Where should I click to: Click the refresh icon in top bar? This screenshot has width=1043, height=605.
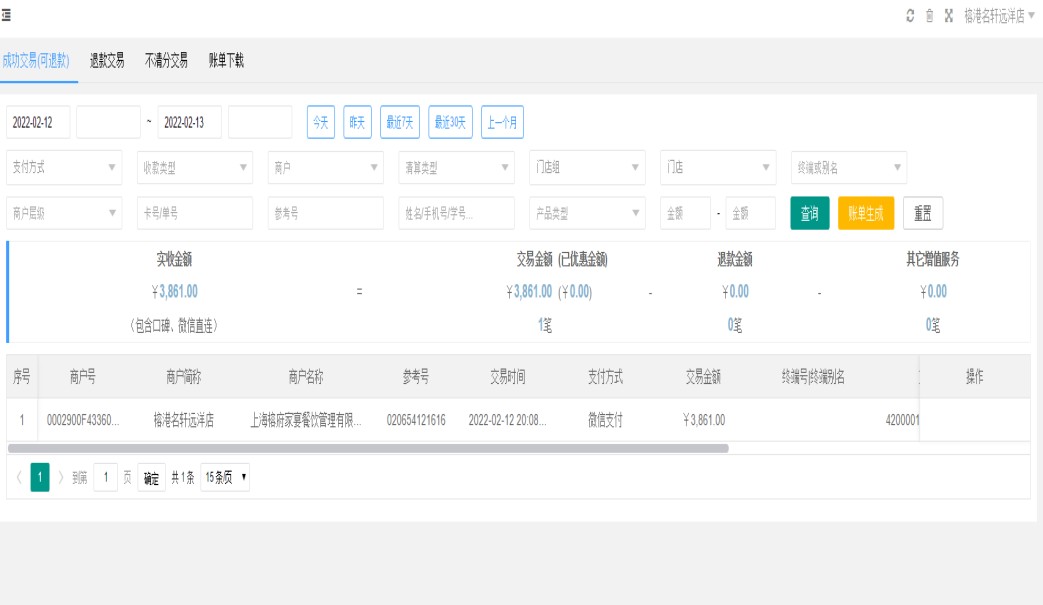tap(910, 16)
